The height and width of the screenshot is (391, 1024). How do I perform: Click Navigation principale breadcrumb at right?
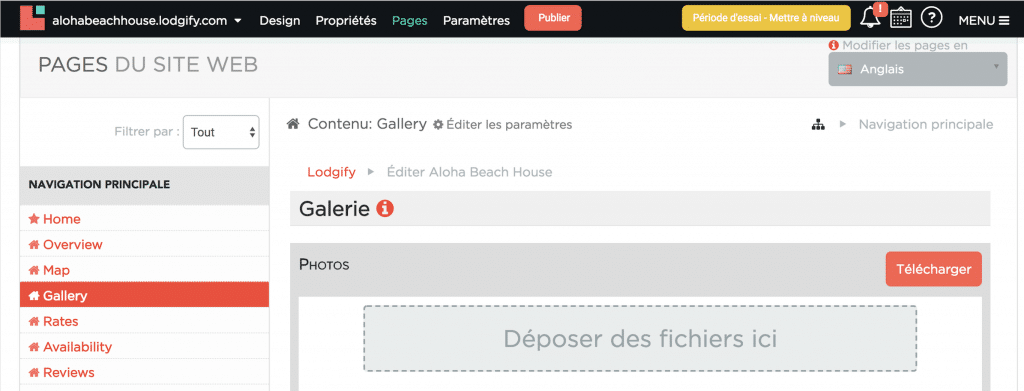pyautogui.click(x=925, y=124)
